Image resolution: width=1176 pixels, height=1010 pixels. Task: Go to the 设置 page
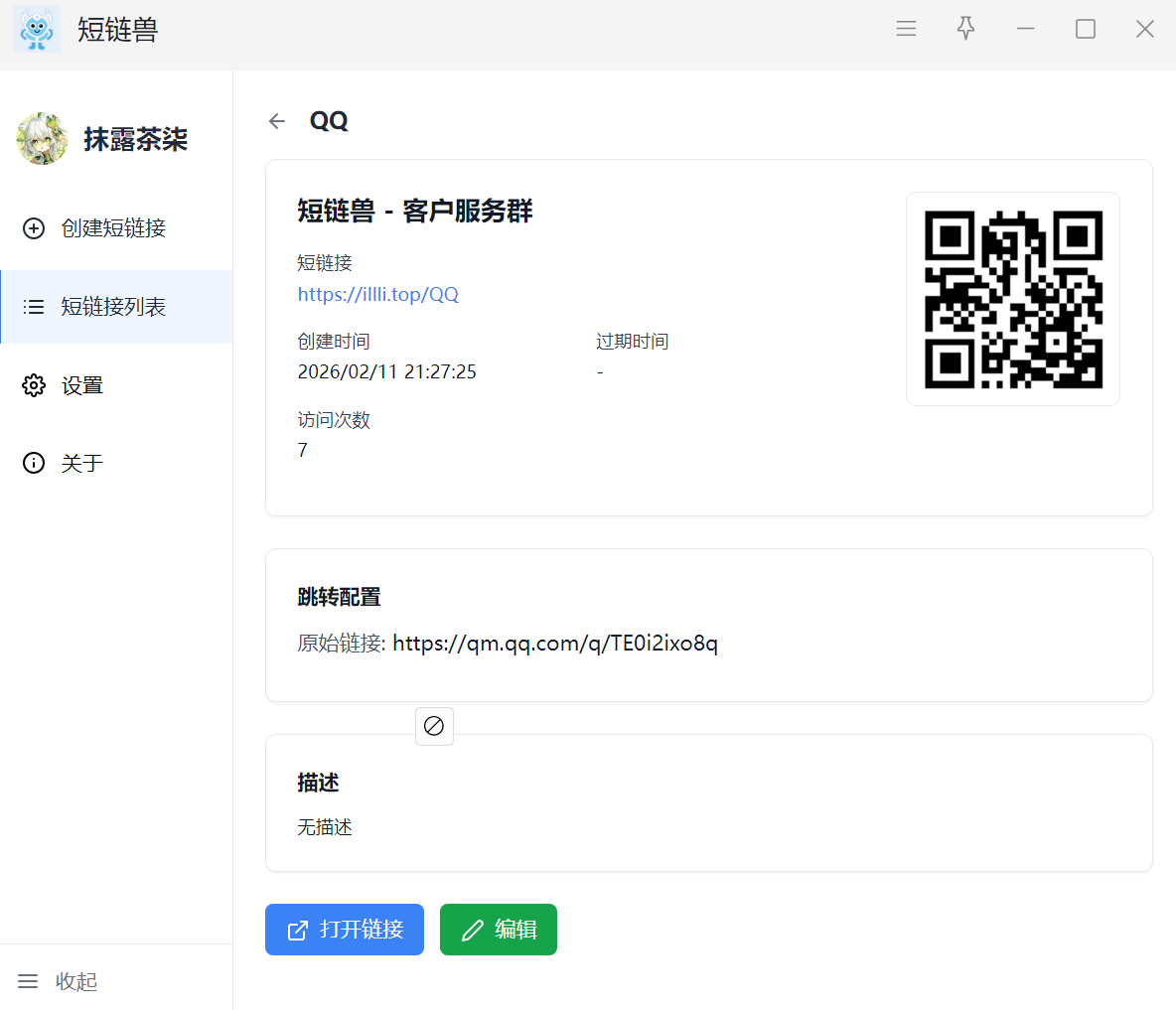82,385
